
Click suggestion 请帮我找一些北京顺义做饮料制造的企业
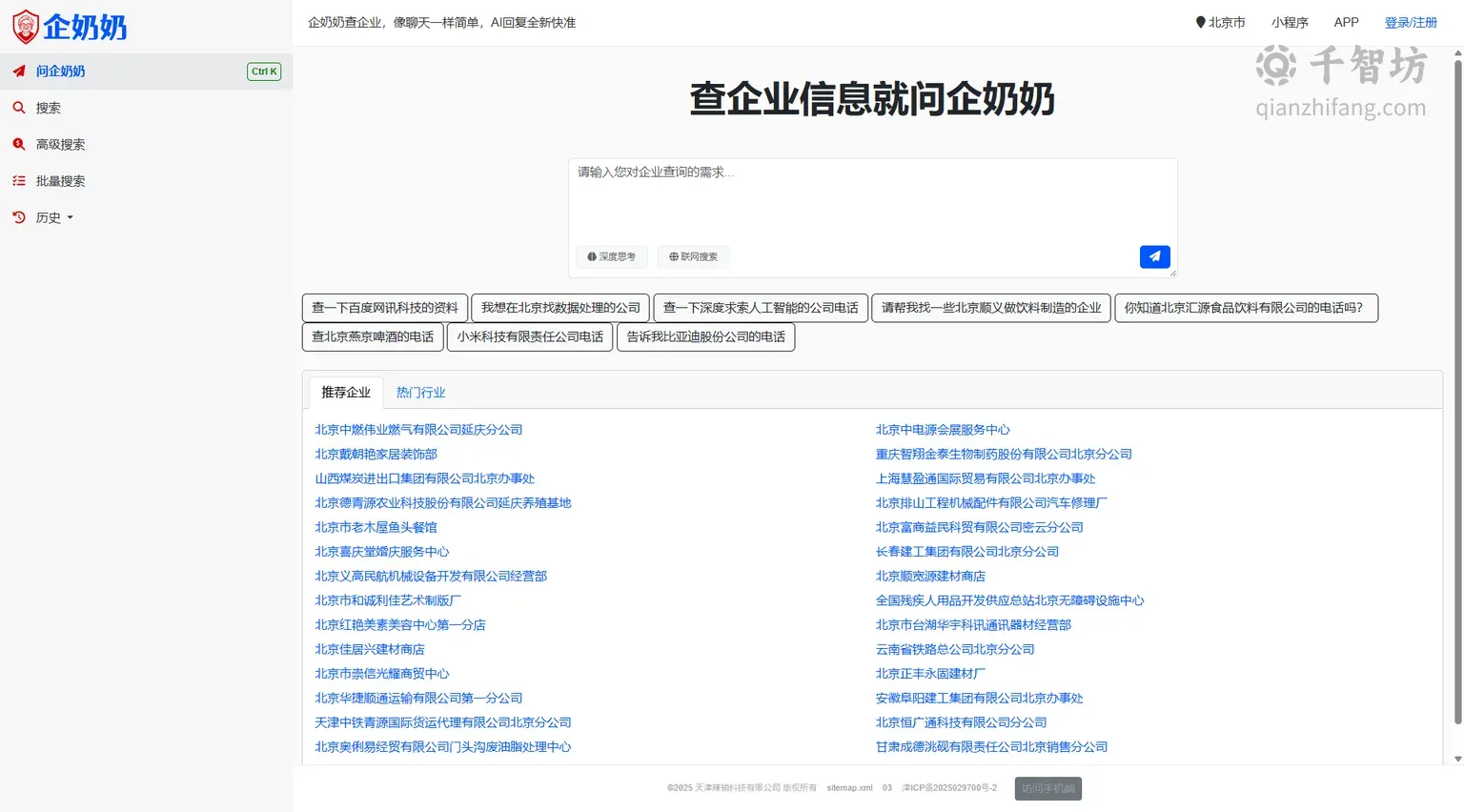[991, 308]
